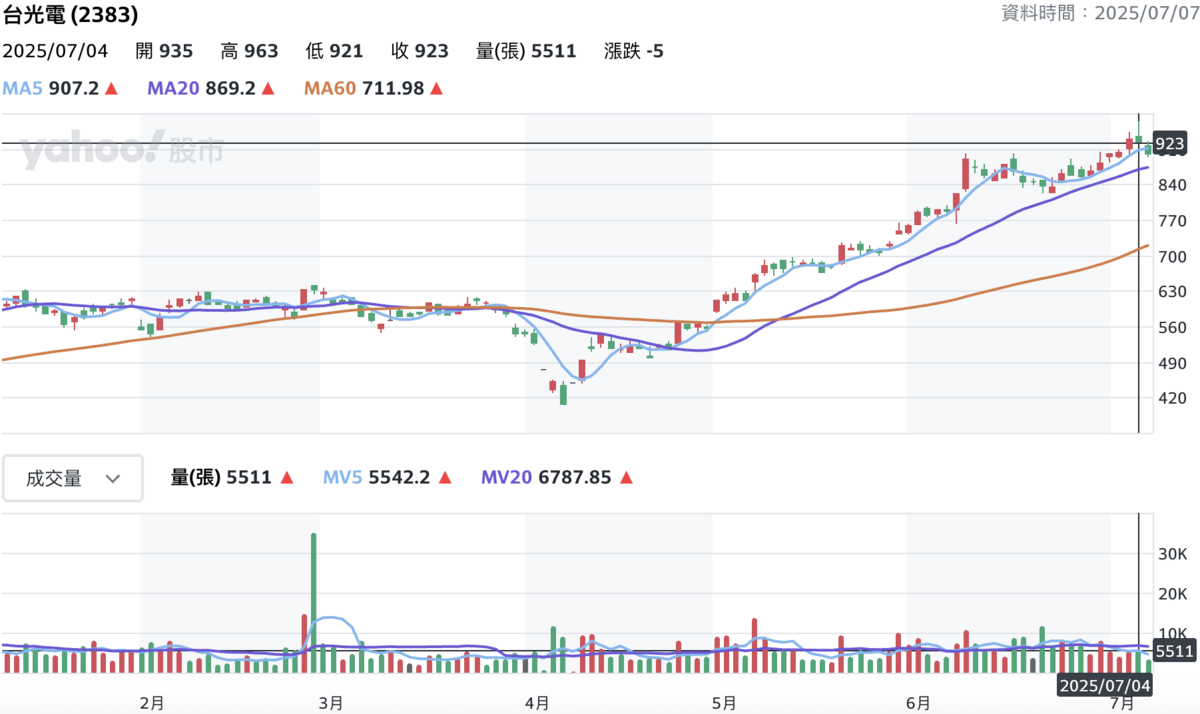
Task: Click the red up-arrow beside MA5 907.2
Action: coord(111,88)
